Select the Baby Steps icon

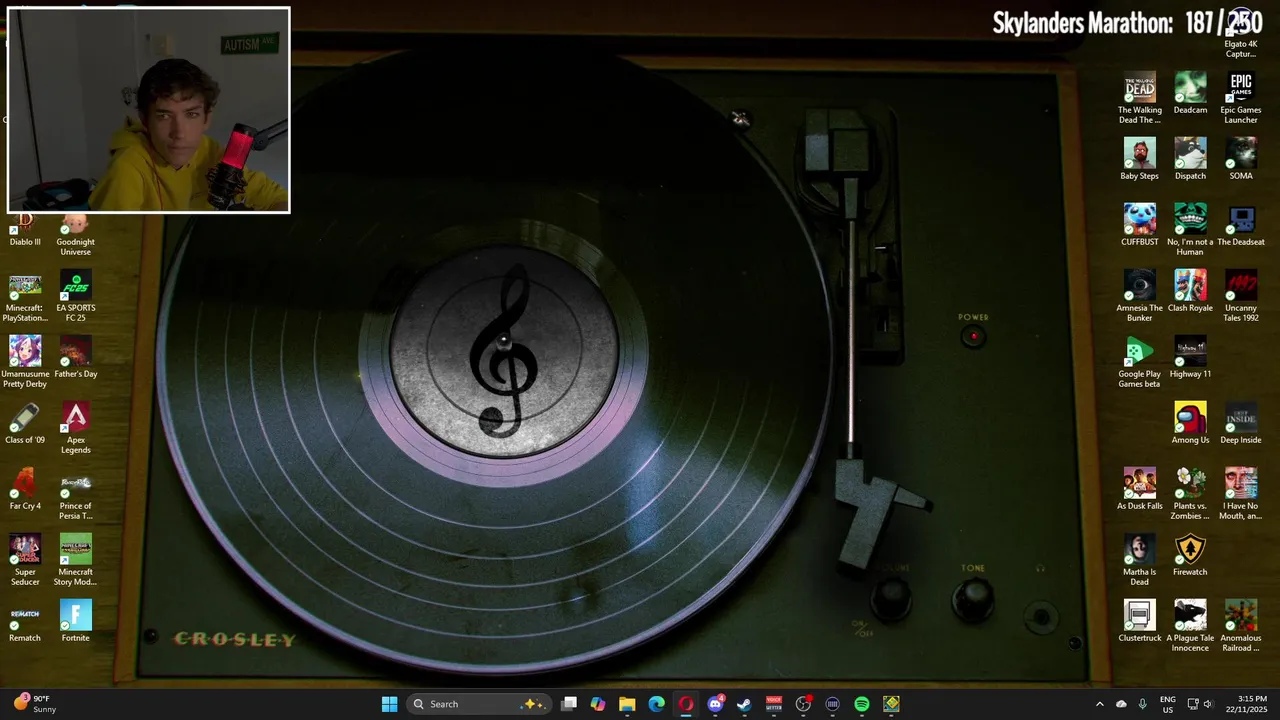1140,159
